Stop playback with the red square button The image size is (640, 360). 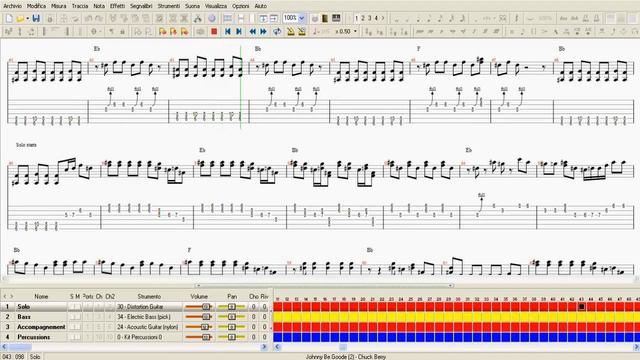coord(214,31)
